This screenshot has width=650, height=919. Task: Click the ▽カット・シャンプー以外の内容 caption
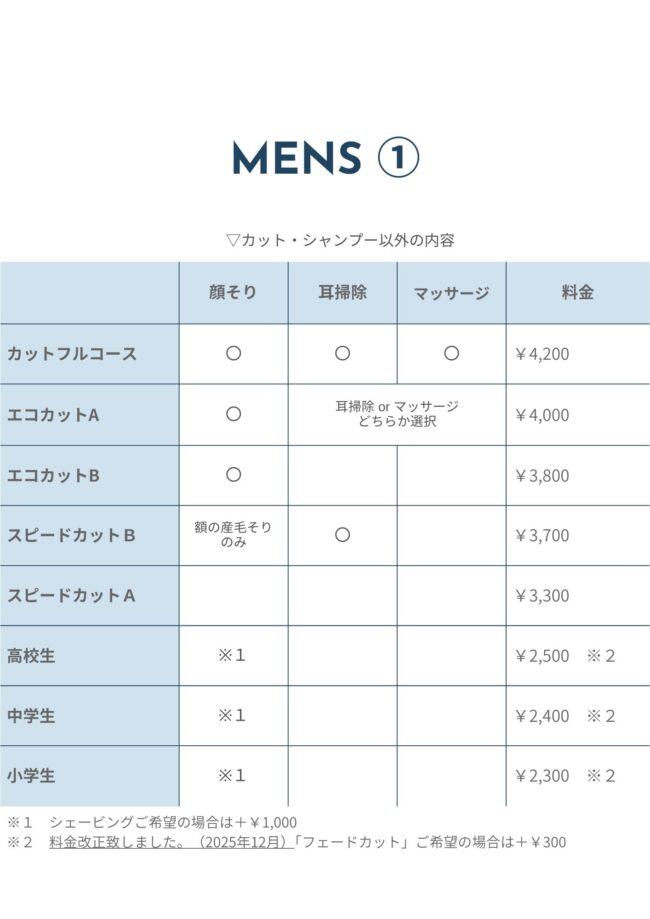[341, 240]
